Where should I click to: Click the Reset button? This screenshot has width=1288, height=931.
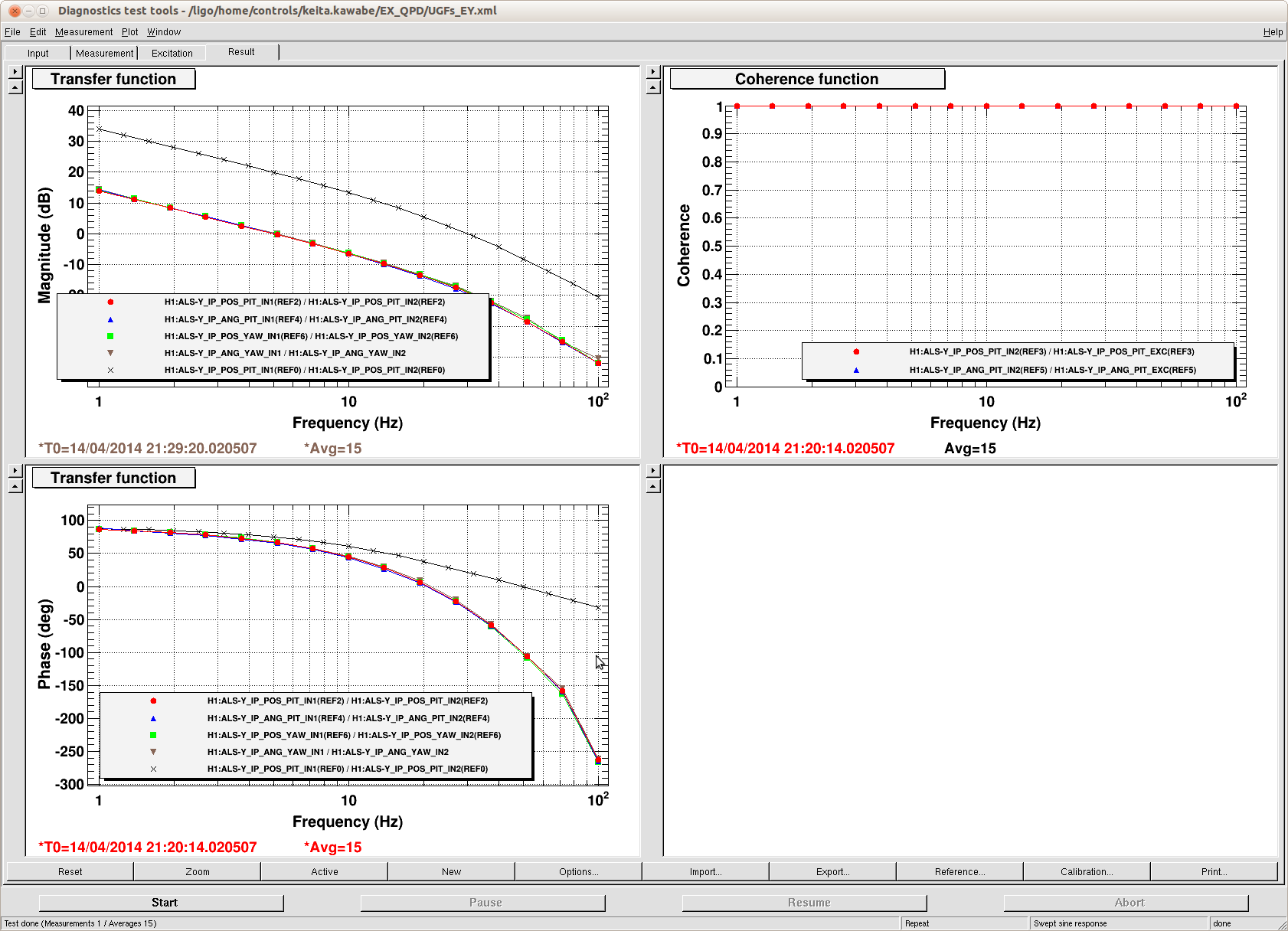tap(70, 871)
